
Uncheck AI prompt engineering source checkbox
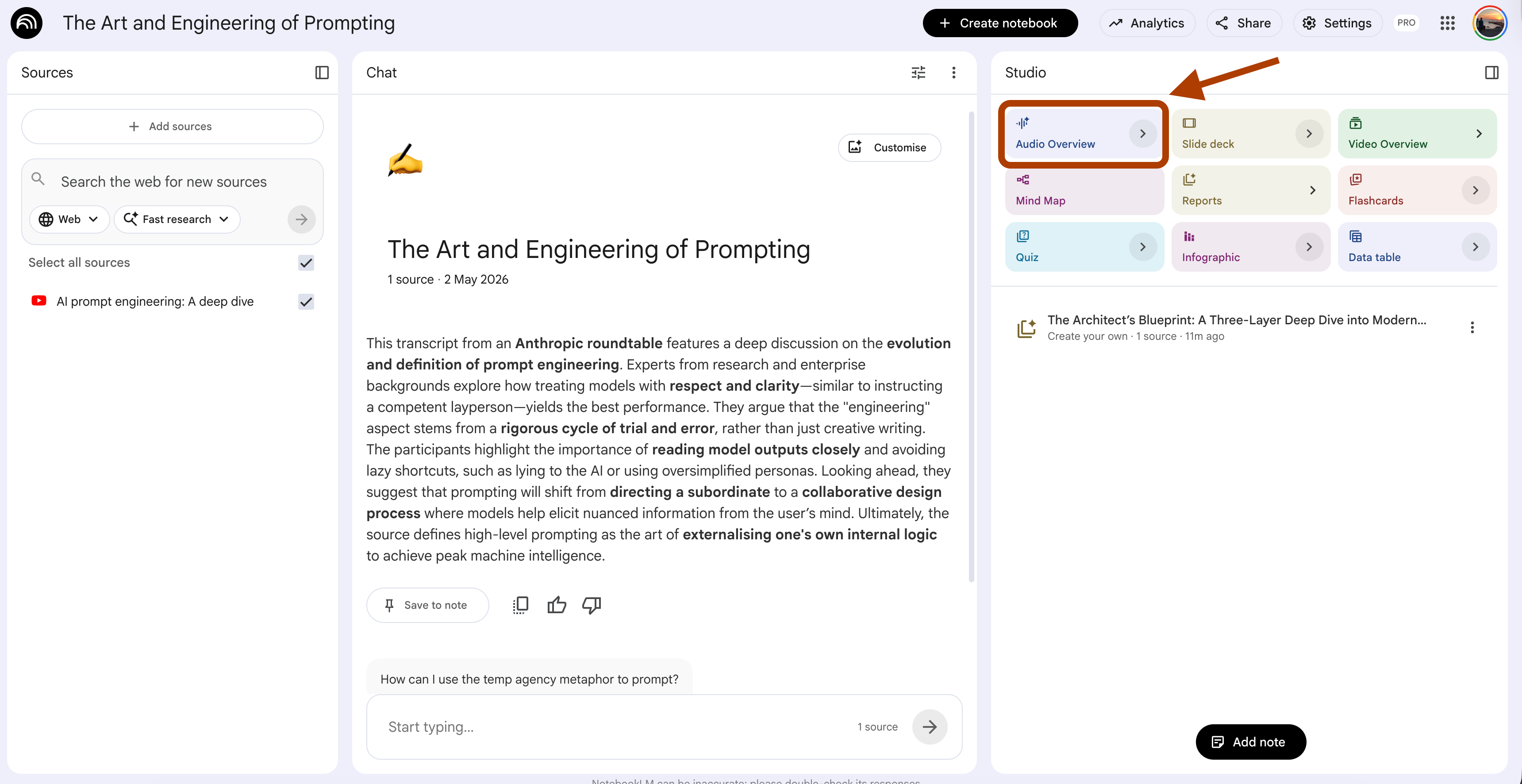[306, 302]
